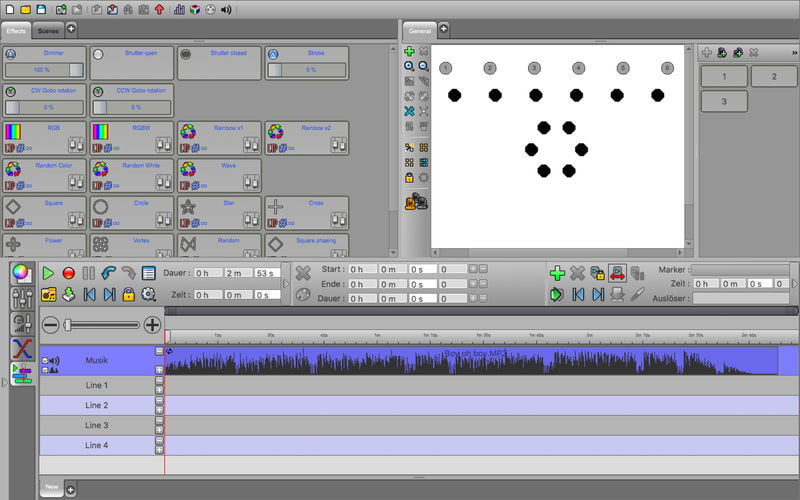Expand the left side panel triangle
Viewport: 800px width, 500px height.
pyautogui.click(x=5, y=382)
